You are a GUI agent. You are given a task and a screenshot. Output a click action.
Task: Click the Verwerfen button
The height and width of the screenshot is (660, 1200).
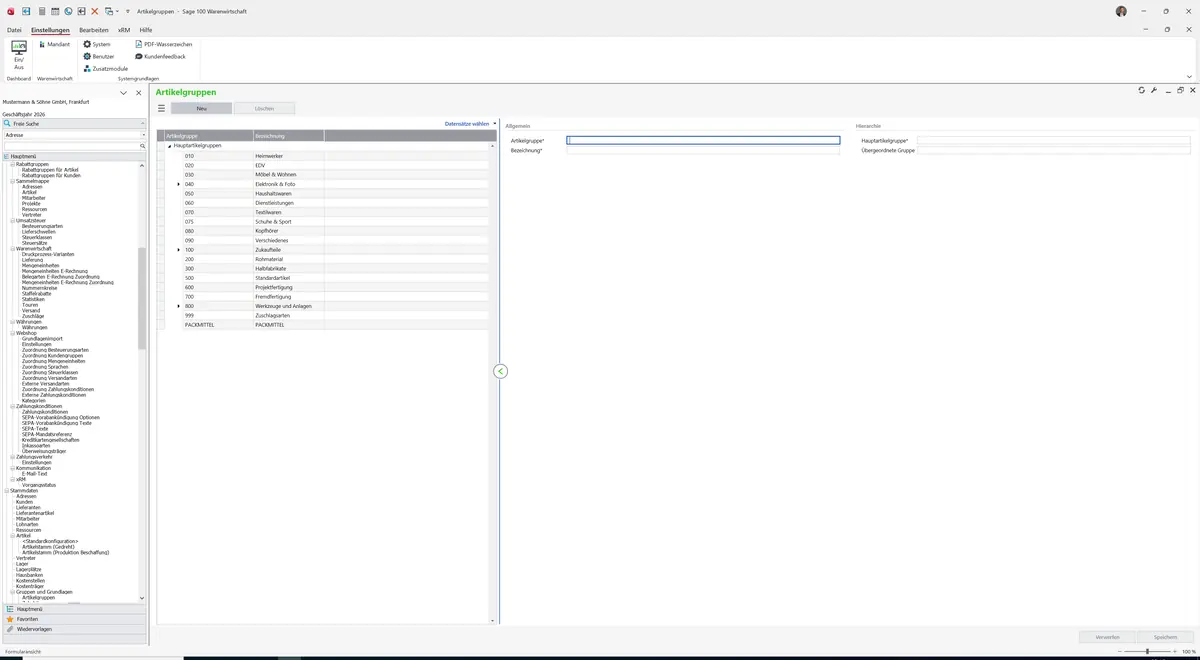coord(1107,637)
